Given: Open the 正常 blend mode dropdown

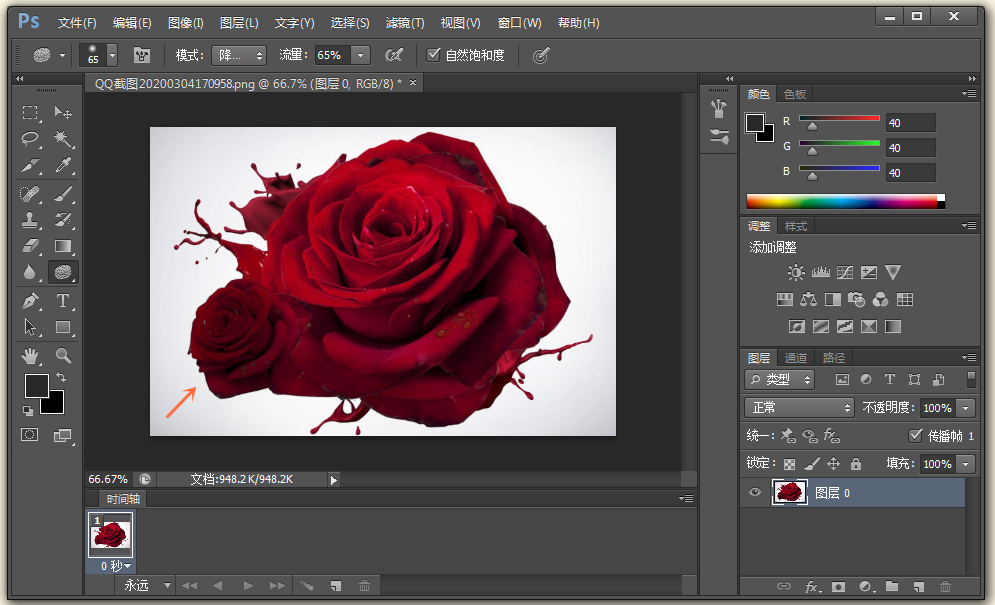Looking at the screenshot, I should click(799, 408).
